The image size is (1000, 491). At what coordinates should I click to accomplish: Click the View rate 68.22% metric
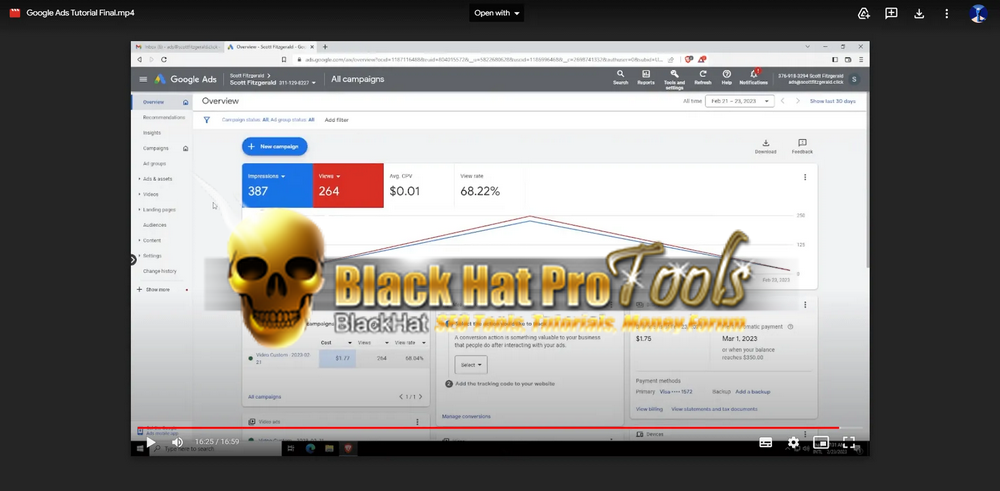click(489, 185)
